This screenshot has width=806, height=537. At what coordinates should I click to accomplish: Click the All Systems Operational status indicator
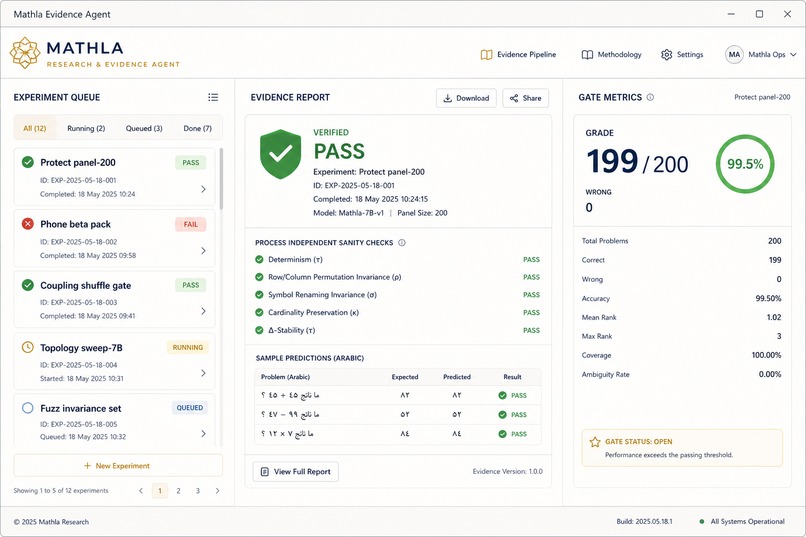(742, 521)
